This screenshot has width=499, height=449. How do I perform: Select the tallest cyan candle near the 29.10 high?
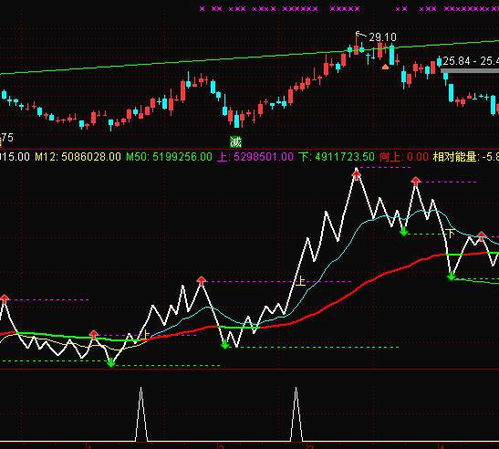[x=392, y=54]
